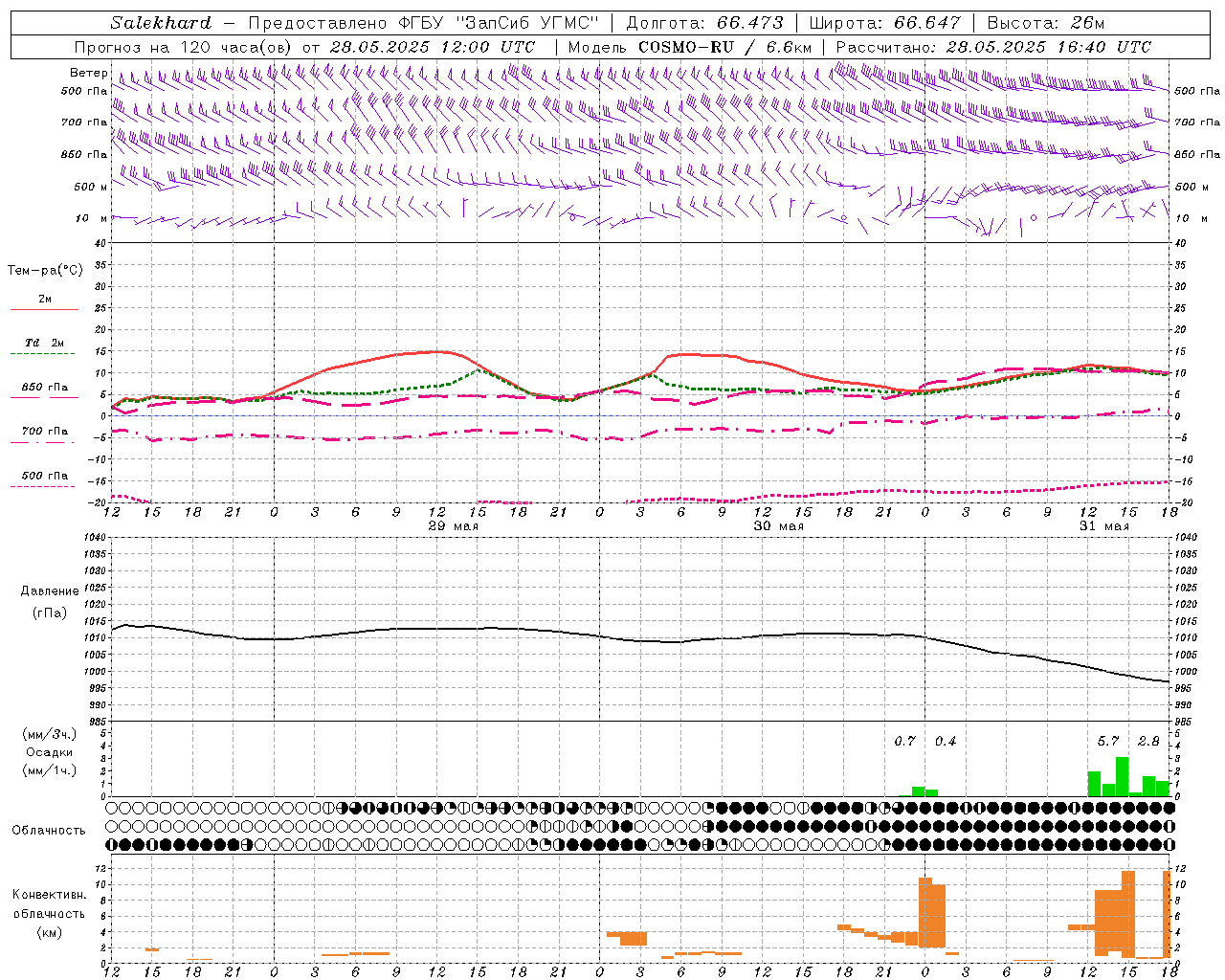
Task: Click the Модель COSMO-RU / 6.6км text
Action: click(690, 47)
